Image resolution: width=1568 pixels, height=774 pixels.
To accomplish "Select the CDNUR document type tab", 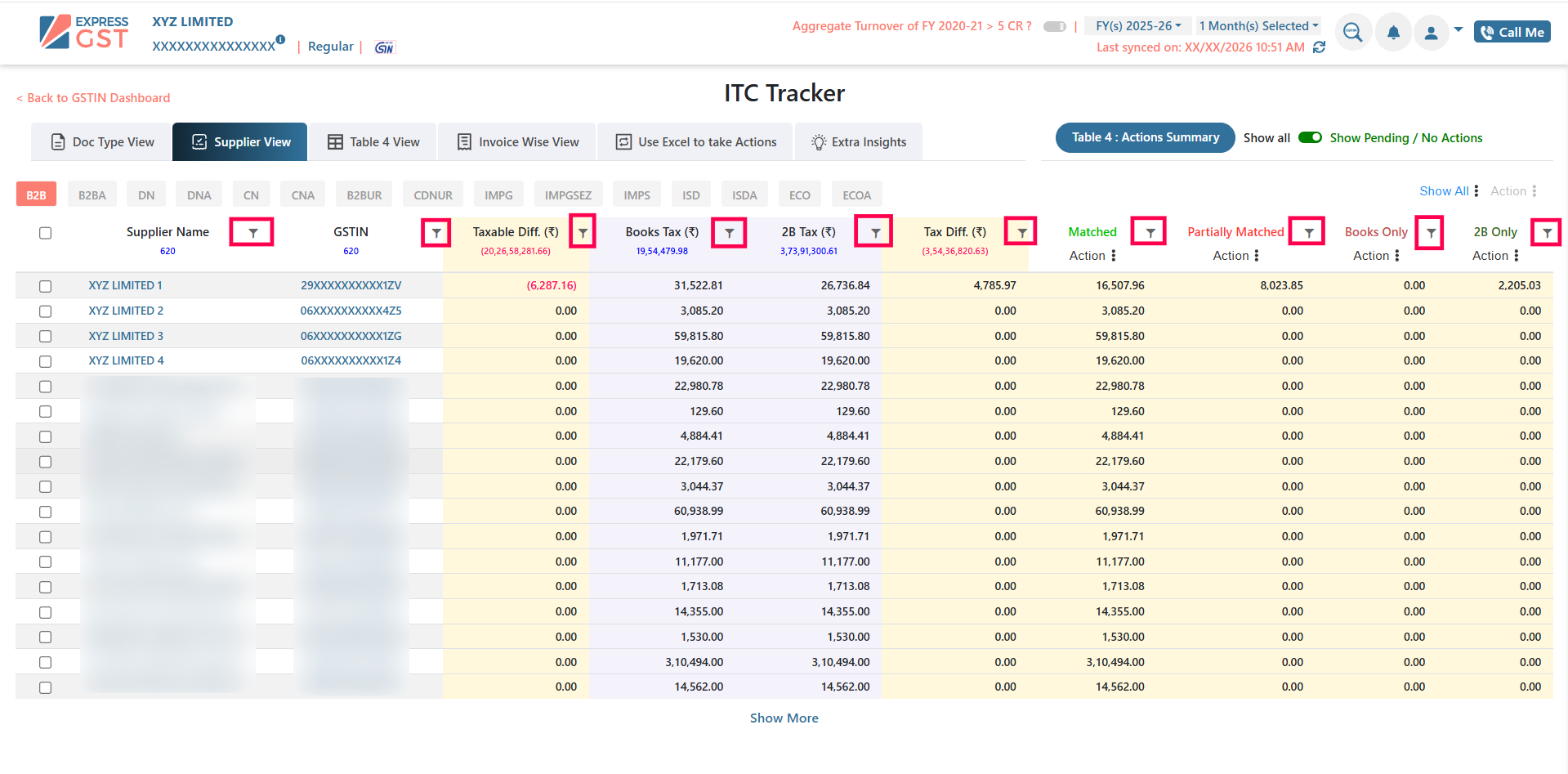I will [x=432, y=195].
